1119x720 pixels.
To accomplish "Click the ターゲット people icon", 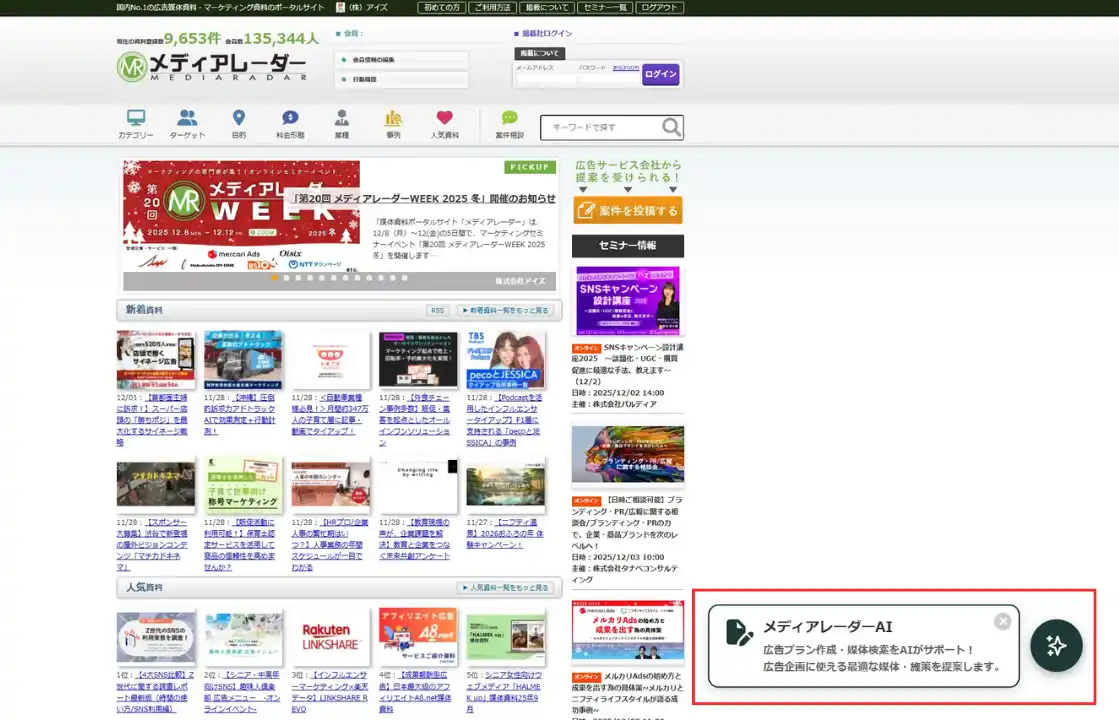I will (x=187, y=118).
